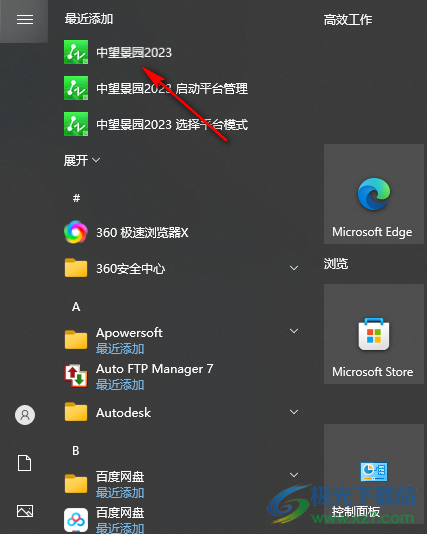
Task: Expand the 360安全中心 folder chevron
Action: click(x=294, y=268)
